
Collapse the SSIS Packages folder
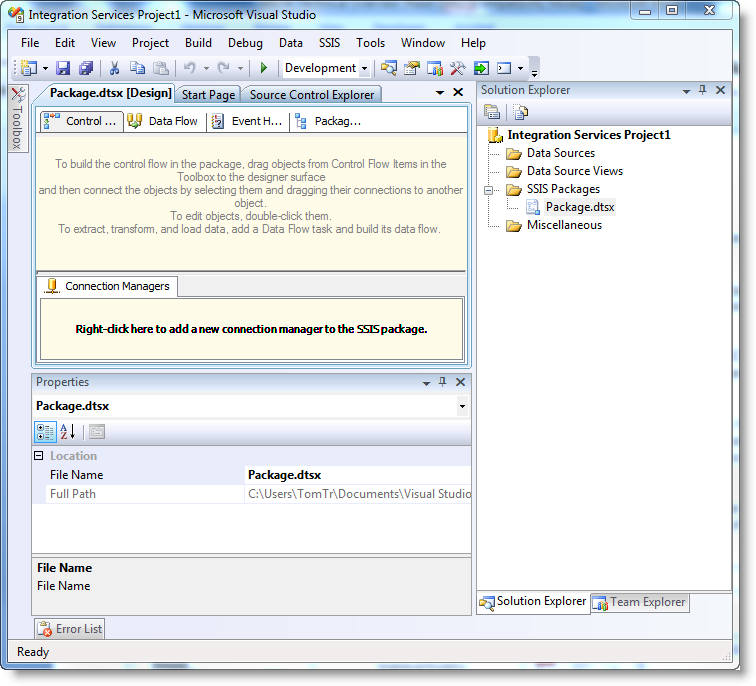click(488, 190)
